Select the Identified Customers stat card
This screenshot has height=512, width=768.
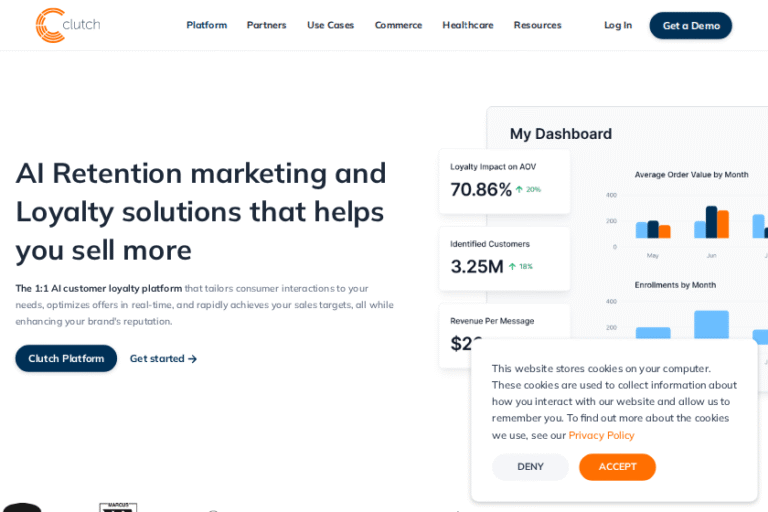click(x=504, y=258)
